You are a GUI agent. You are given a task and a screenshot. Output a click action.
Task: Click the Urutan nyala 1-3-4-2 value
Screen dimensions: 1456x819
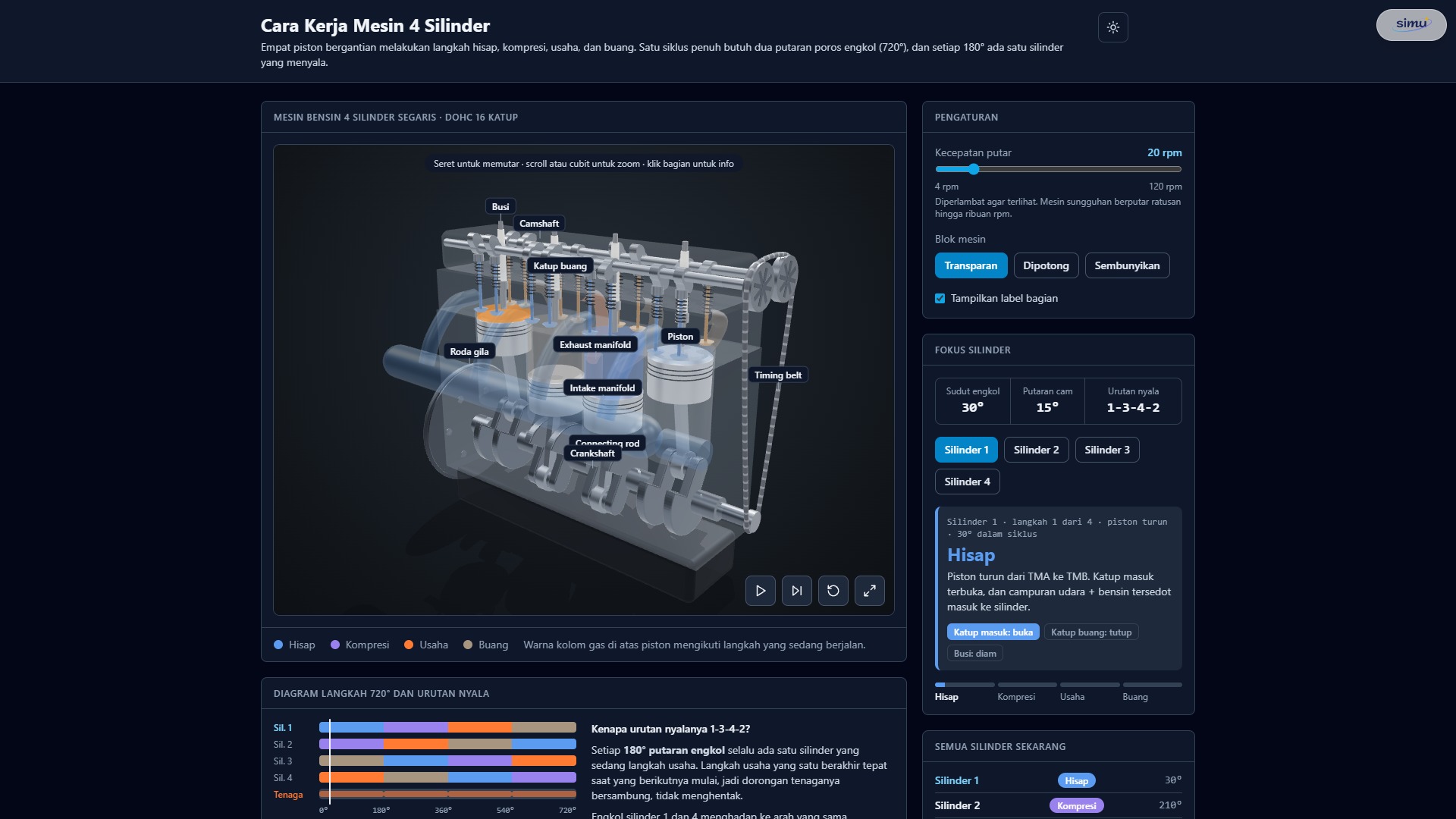click(1133, 407)
